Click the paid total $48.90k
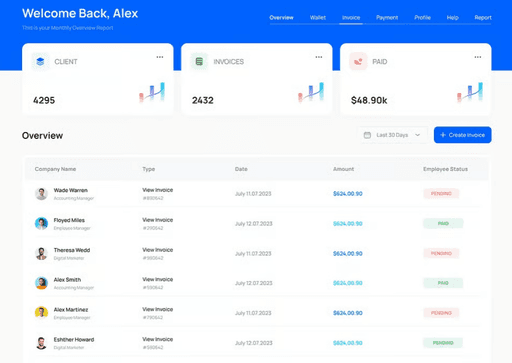 (369, 100)
